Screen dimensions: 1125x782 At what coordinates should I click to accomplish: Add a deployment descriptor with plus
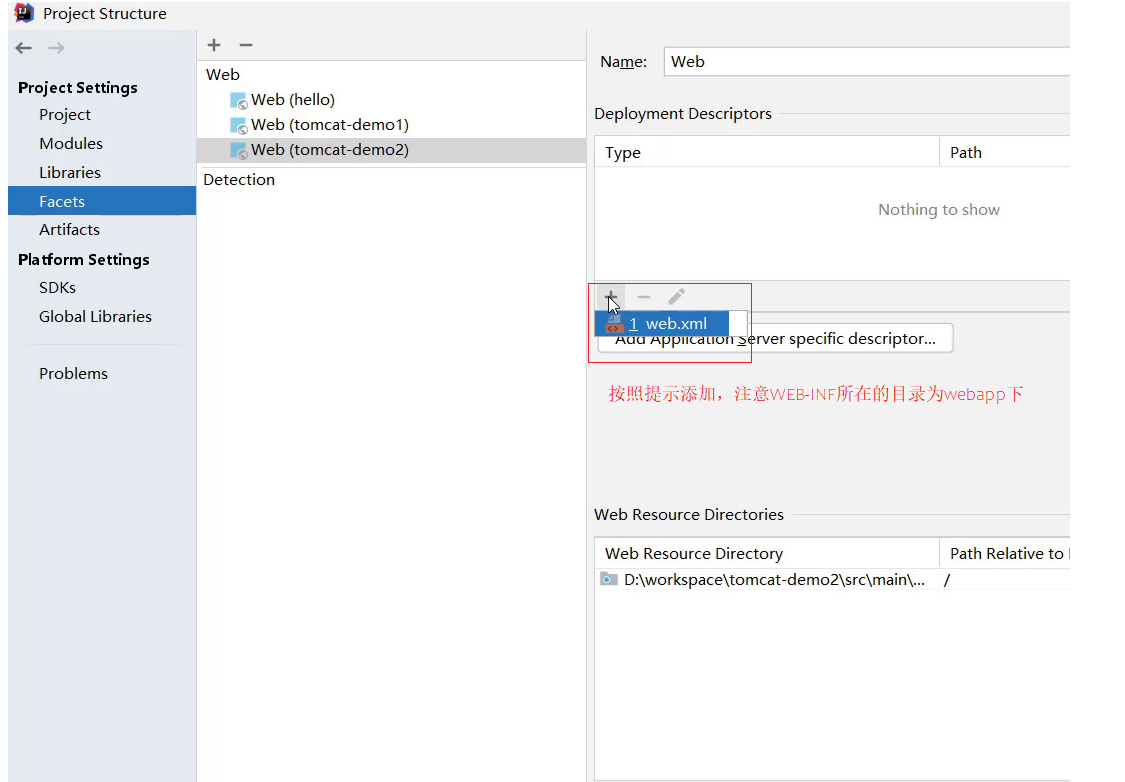click(611, 296)
